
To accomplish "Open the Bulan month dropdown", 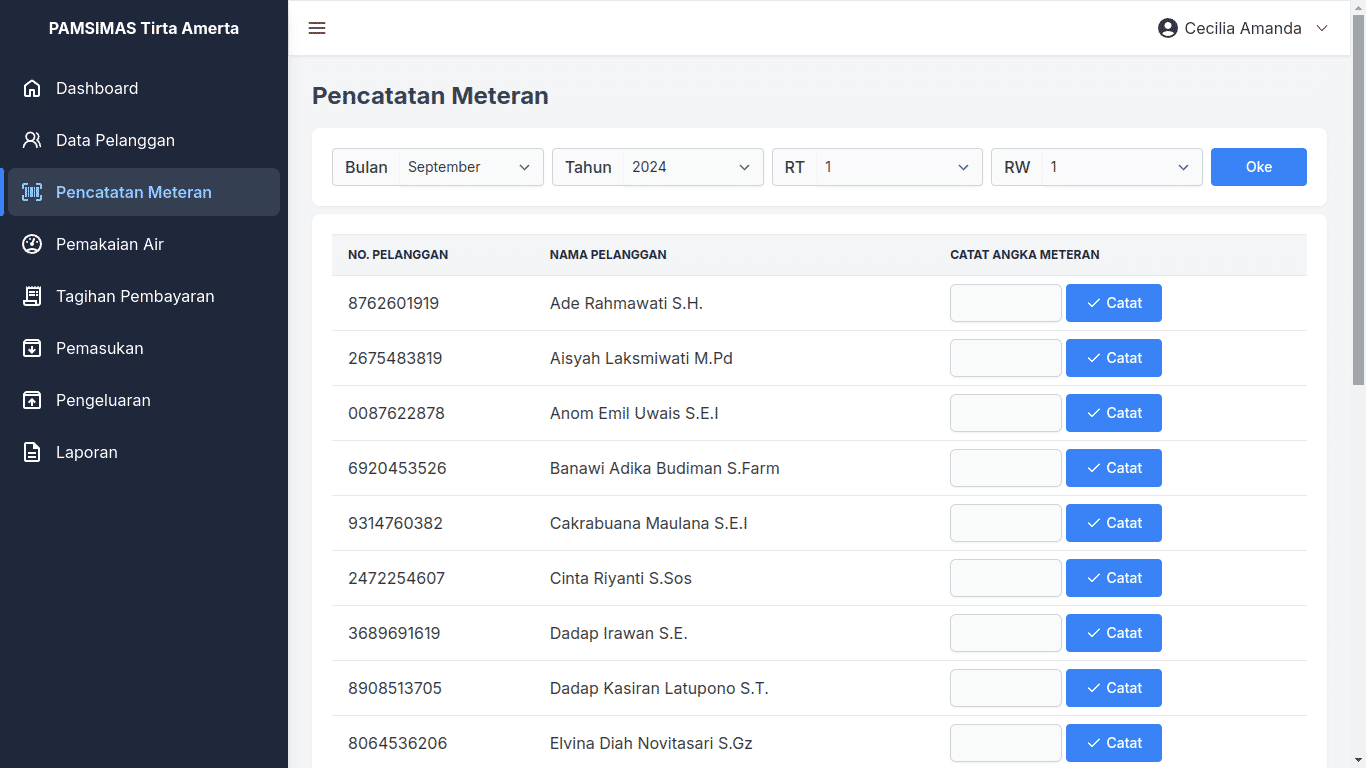I will point(470,167).
